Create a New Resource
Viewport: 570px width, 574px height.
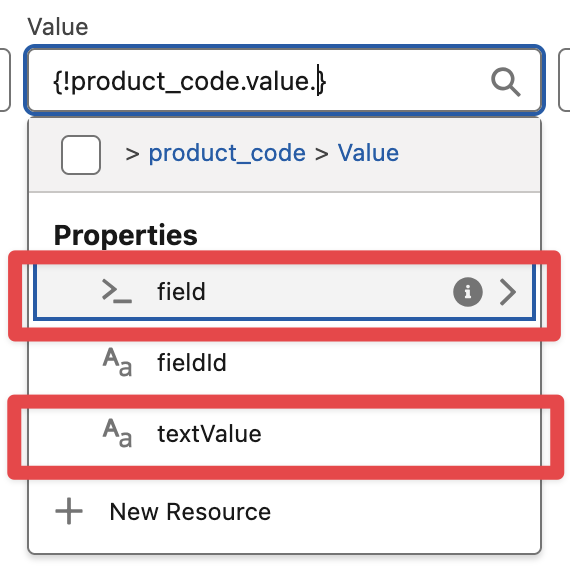[190, 511]
